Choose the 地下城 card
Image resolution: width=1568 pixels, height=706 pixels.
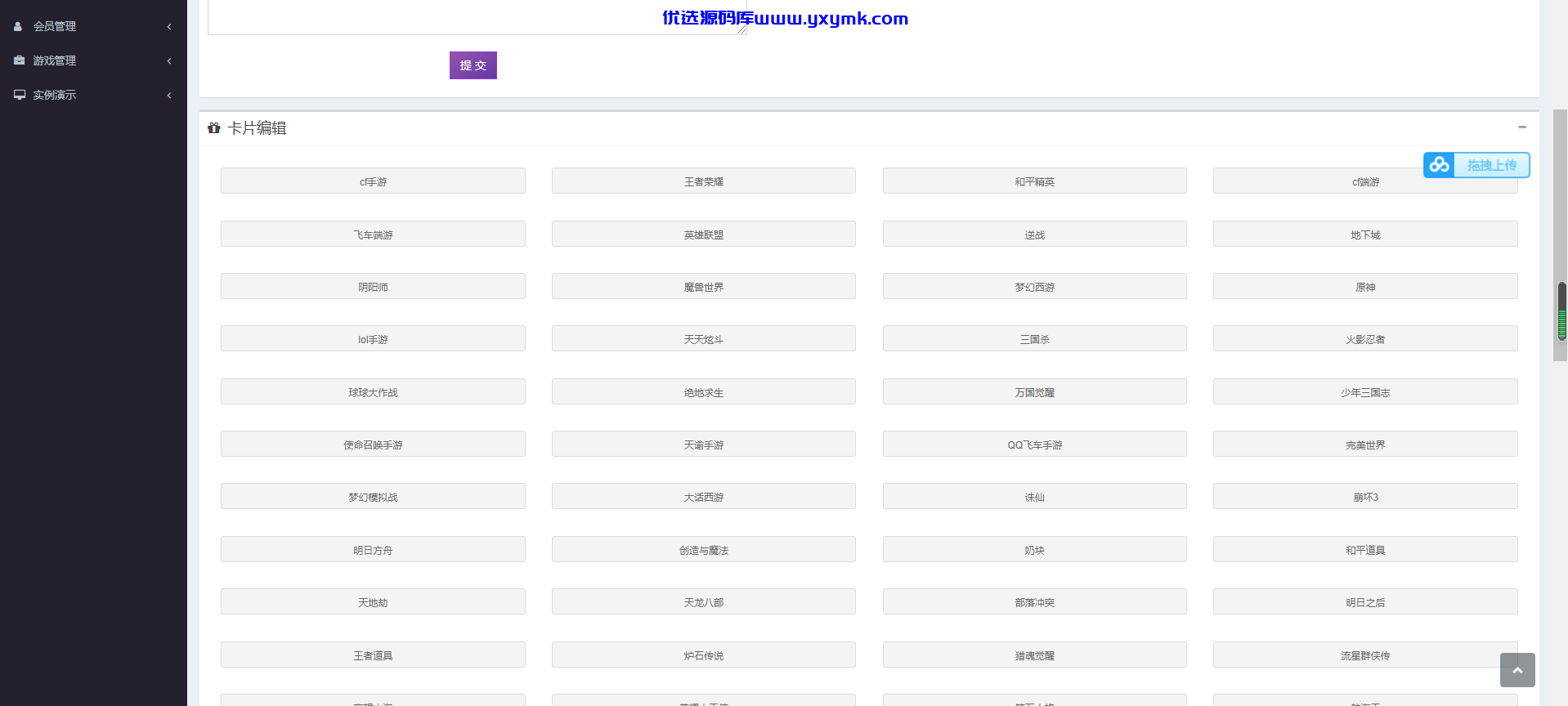(x=1365, y=235)
